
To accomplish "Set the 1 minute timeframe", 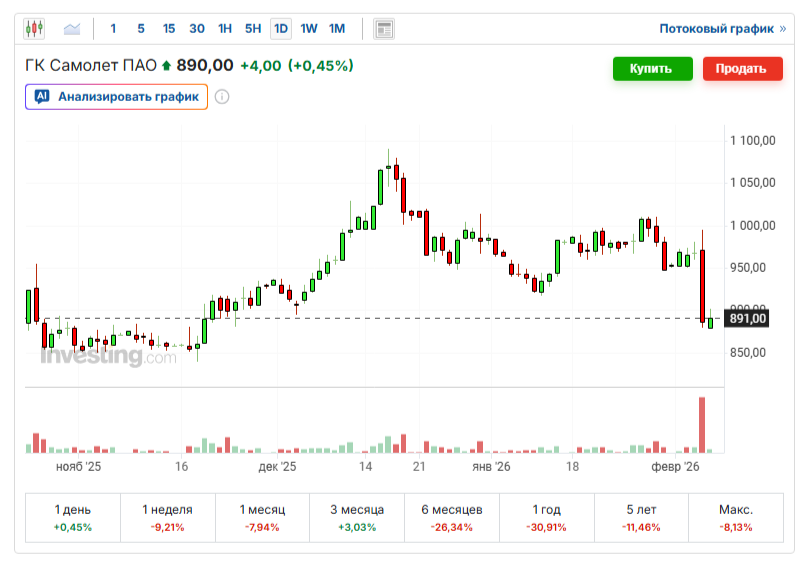I will 113,29.
